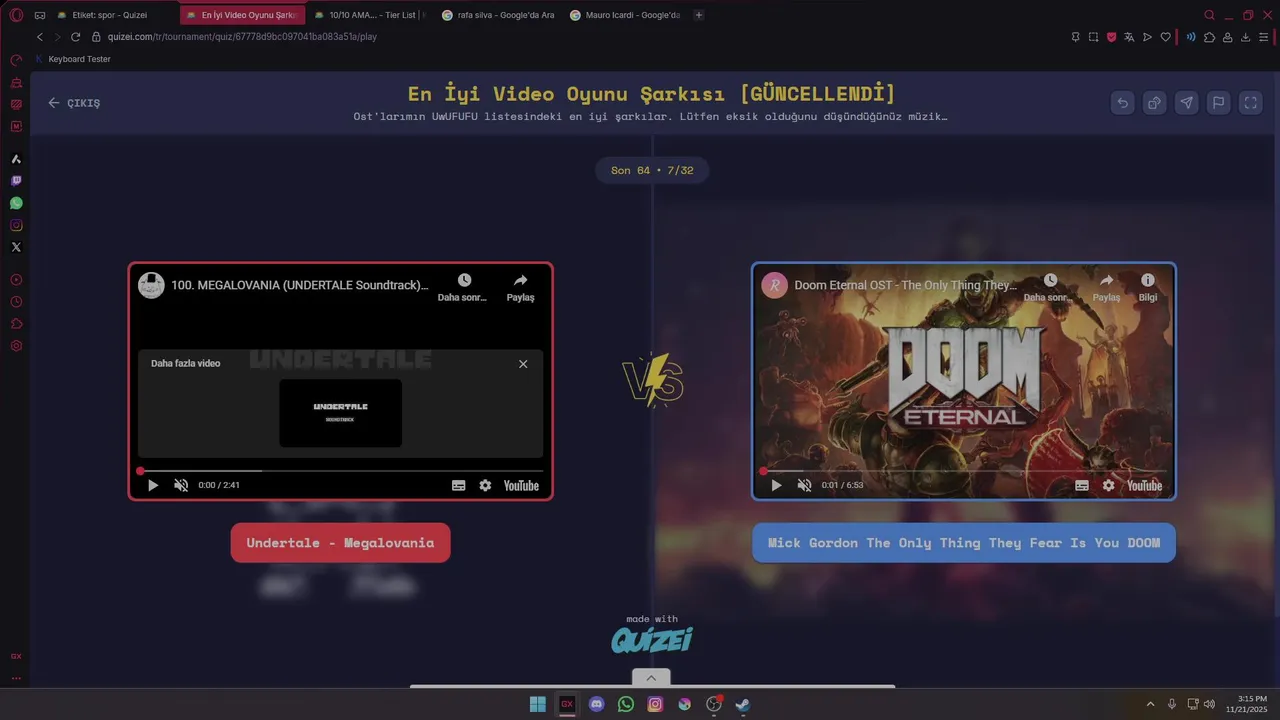The width and height of the screenshot is (1280, 720).
Task: Switch to 'Mauro Icardi - Google'da' tab
Action: [625, 15]
